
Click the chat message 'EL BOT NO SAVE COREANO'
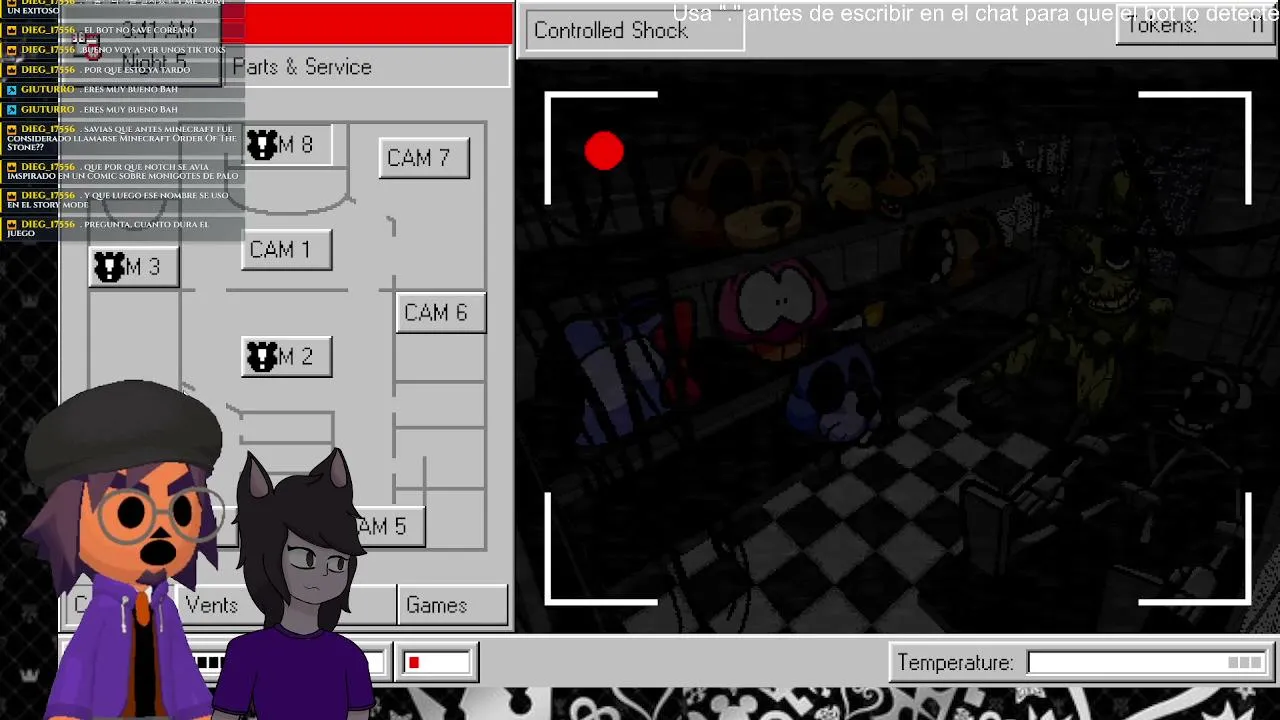(139, 30)
